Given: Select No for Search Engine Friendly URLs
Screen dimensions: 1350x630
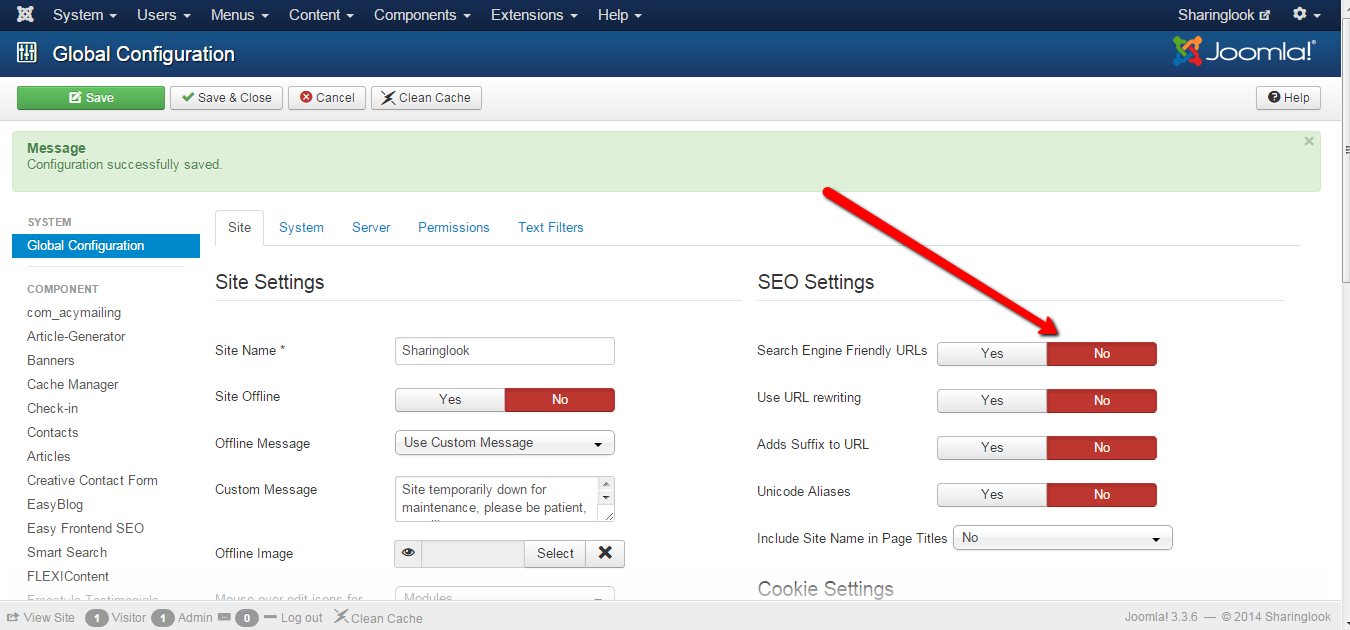Looking at the screenshot, I should 1102,353.
